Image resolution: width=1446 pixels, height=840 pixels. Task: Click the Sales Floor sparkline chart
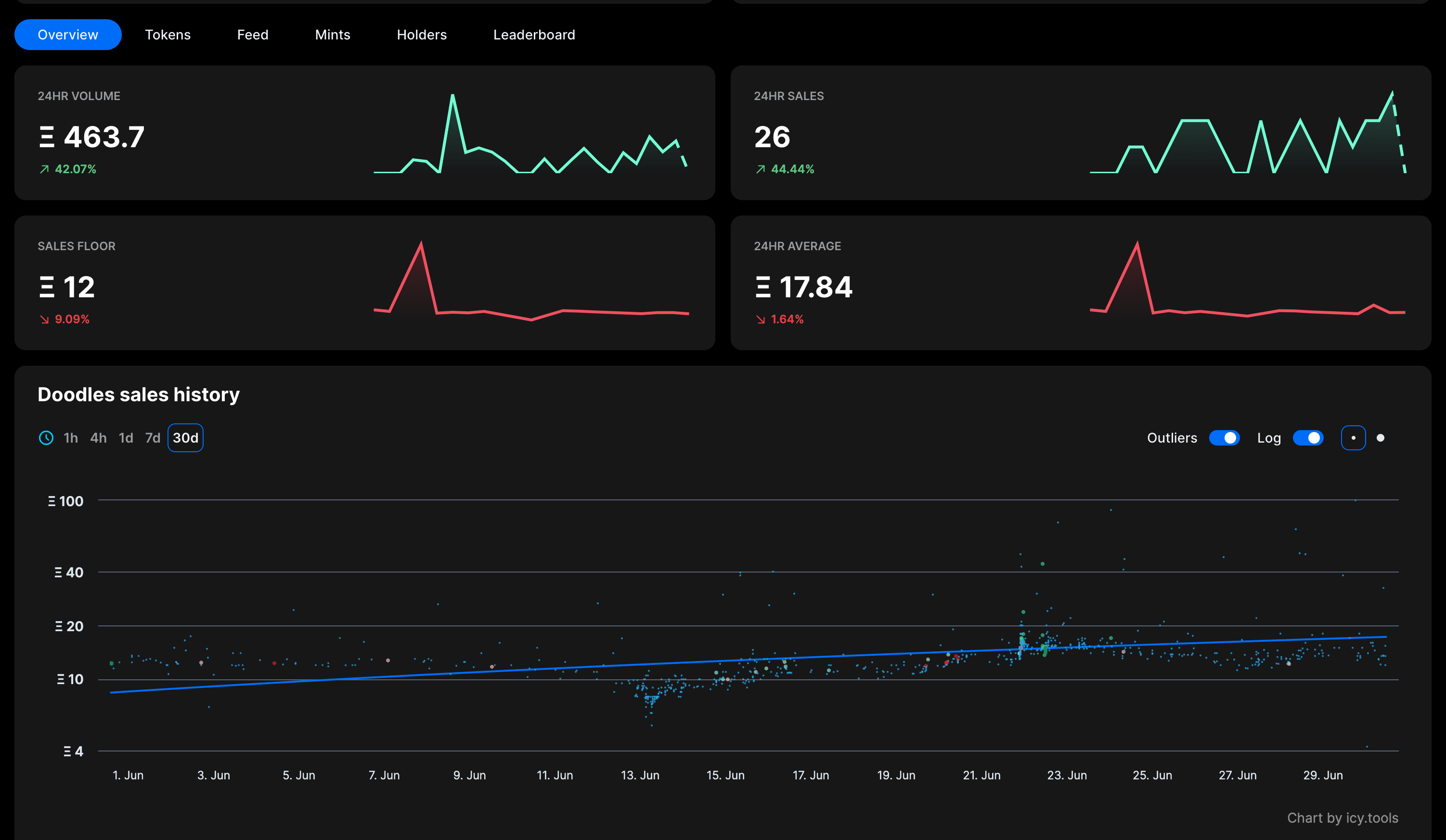(531, 281)
